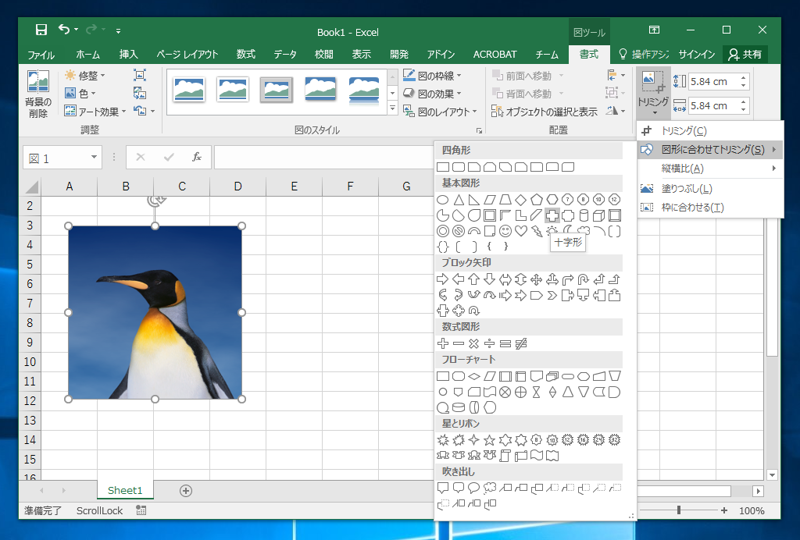
Task: Click the 背景の削除 (remove background) icon
Action: [37, 93]
